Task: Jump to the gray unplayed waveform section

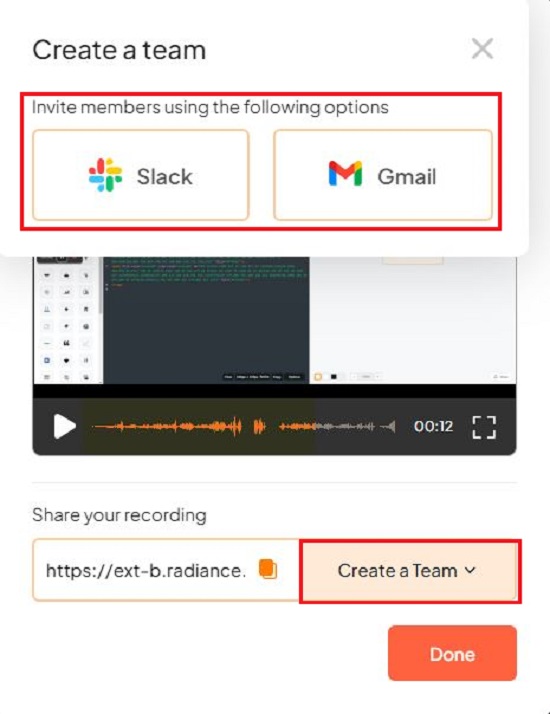Action: pyautogui.click(x=345, y=427)
